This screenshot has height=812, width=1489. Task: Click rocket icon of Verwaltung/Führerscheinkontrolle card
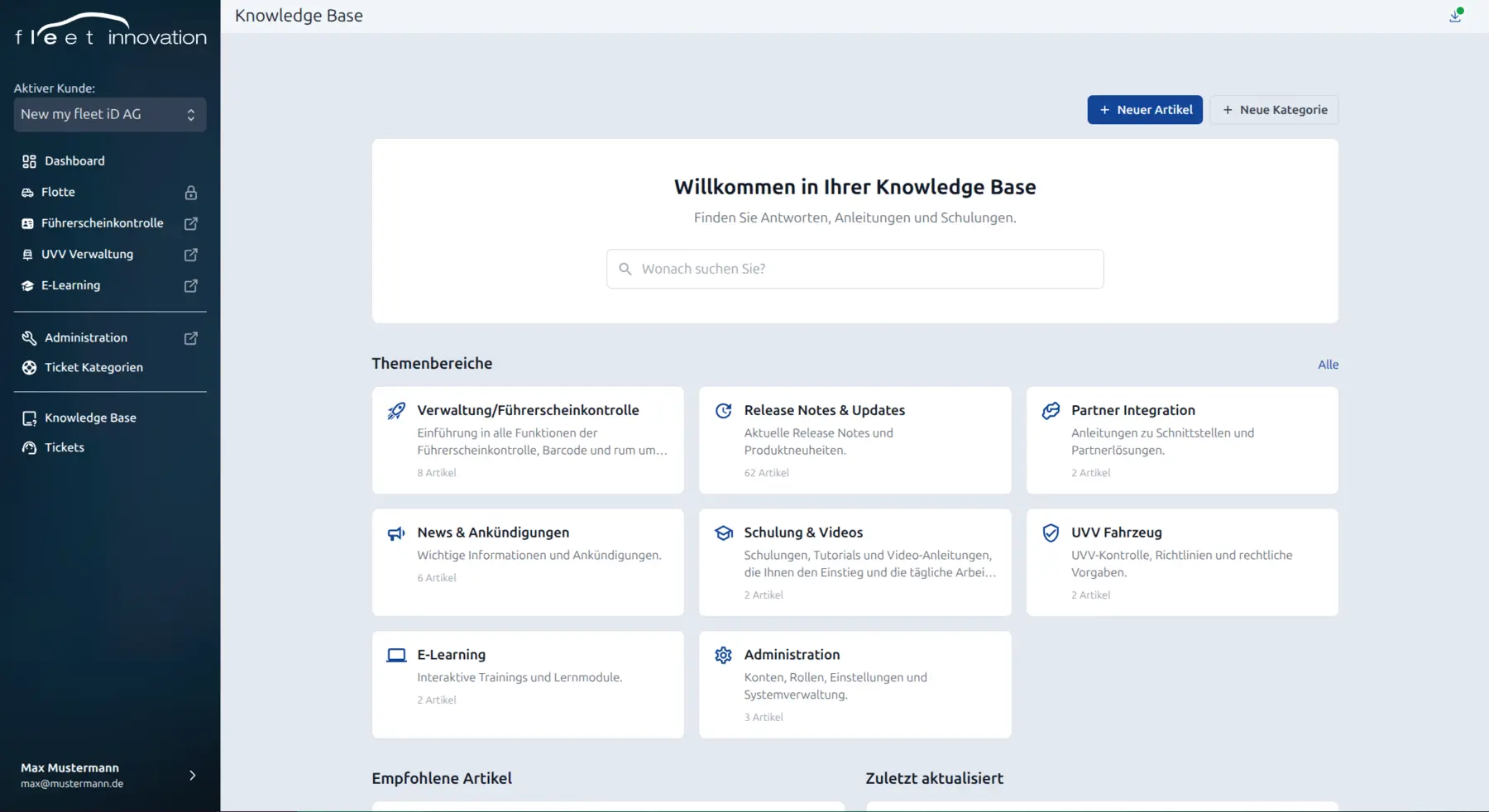pyautogui.click(x=396, y=411)
